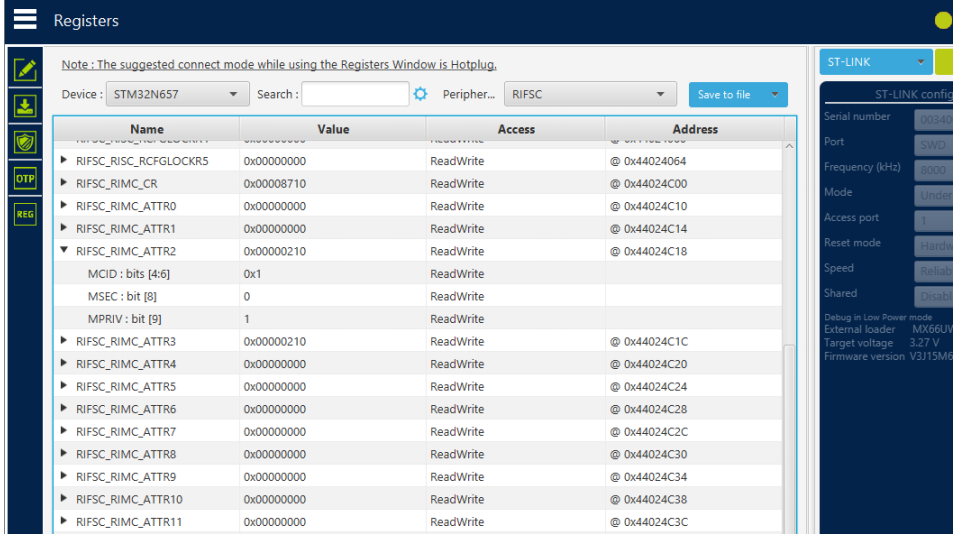
Task: Open the Device STM32N657 dropdown
Action: point(177,94)
